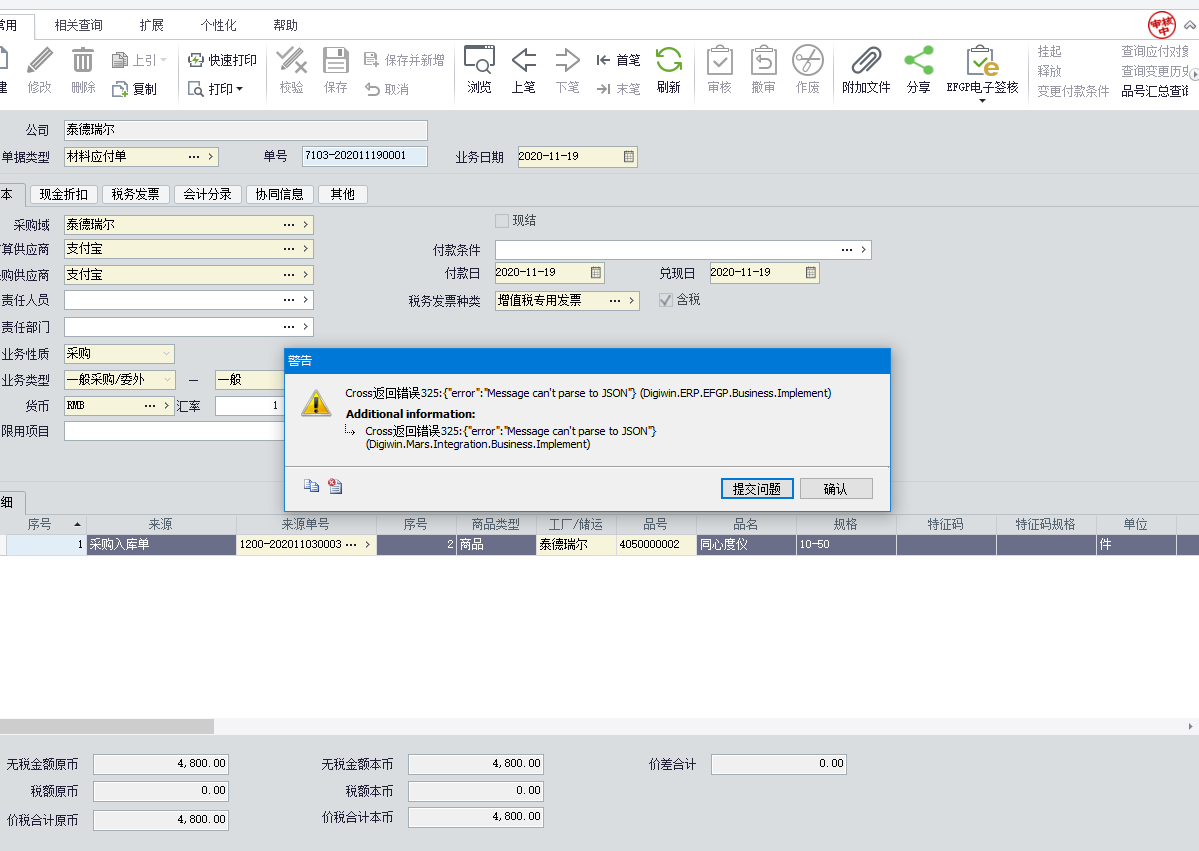This screenshot has width=1199, height=851.
Task: Open the 扩展 menu
Action: click(x=151, y=25)
